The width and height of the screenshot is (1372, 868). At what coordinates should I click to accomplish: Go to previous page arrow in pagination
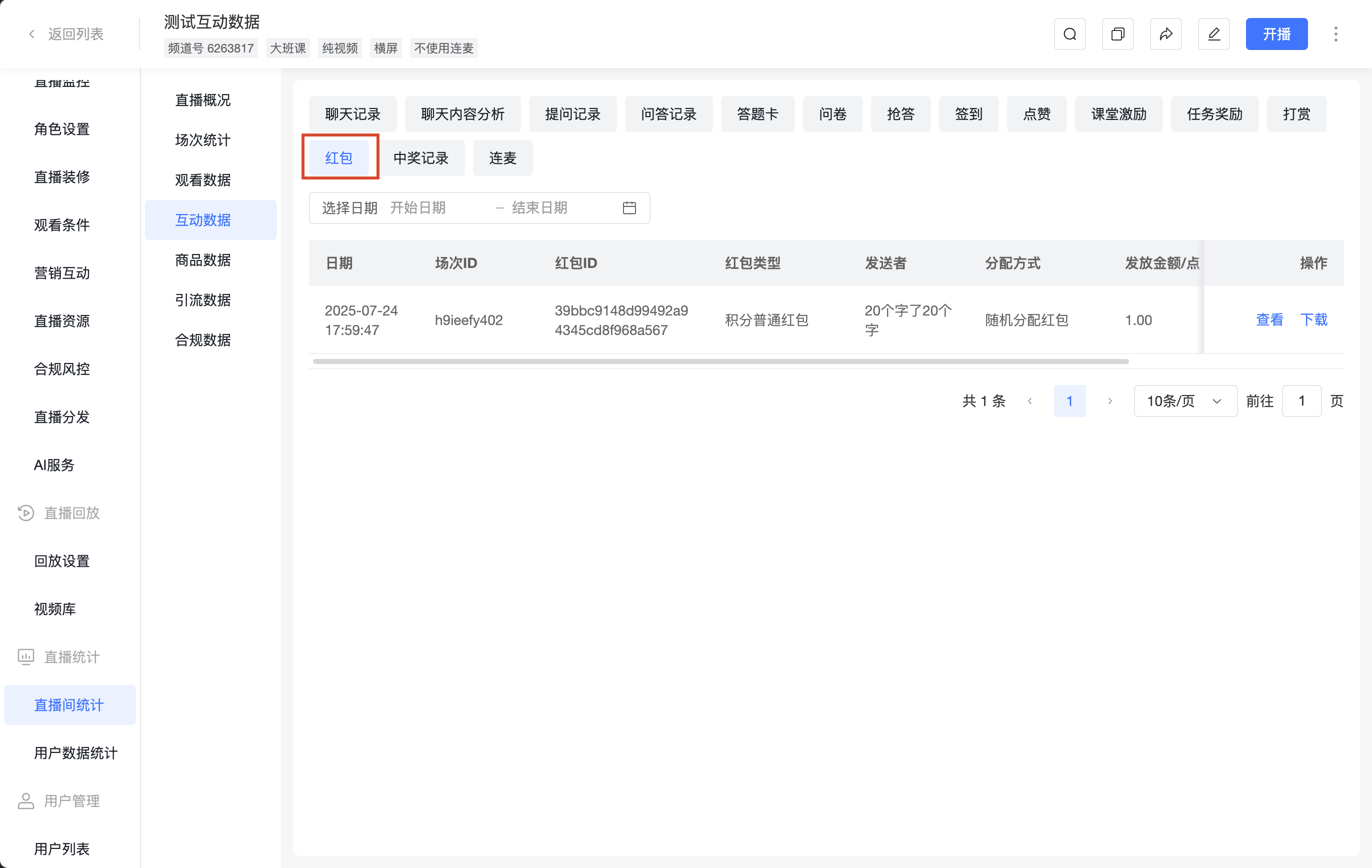[x=1029, y=401]
